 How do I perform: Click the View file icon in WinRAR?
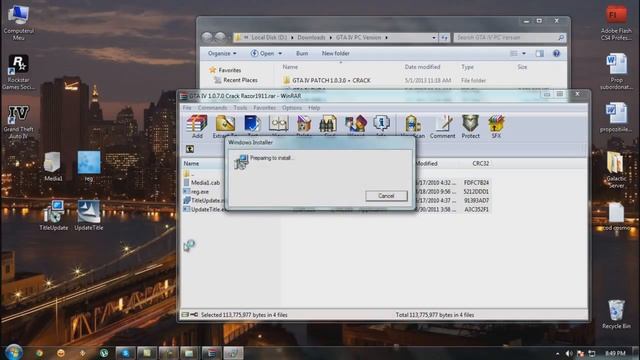(278, 127)
